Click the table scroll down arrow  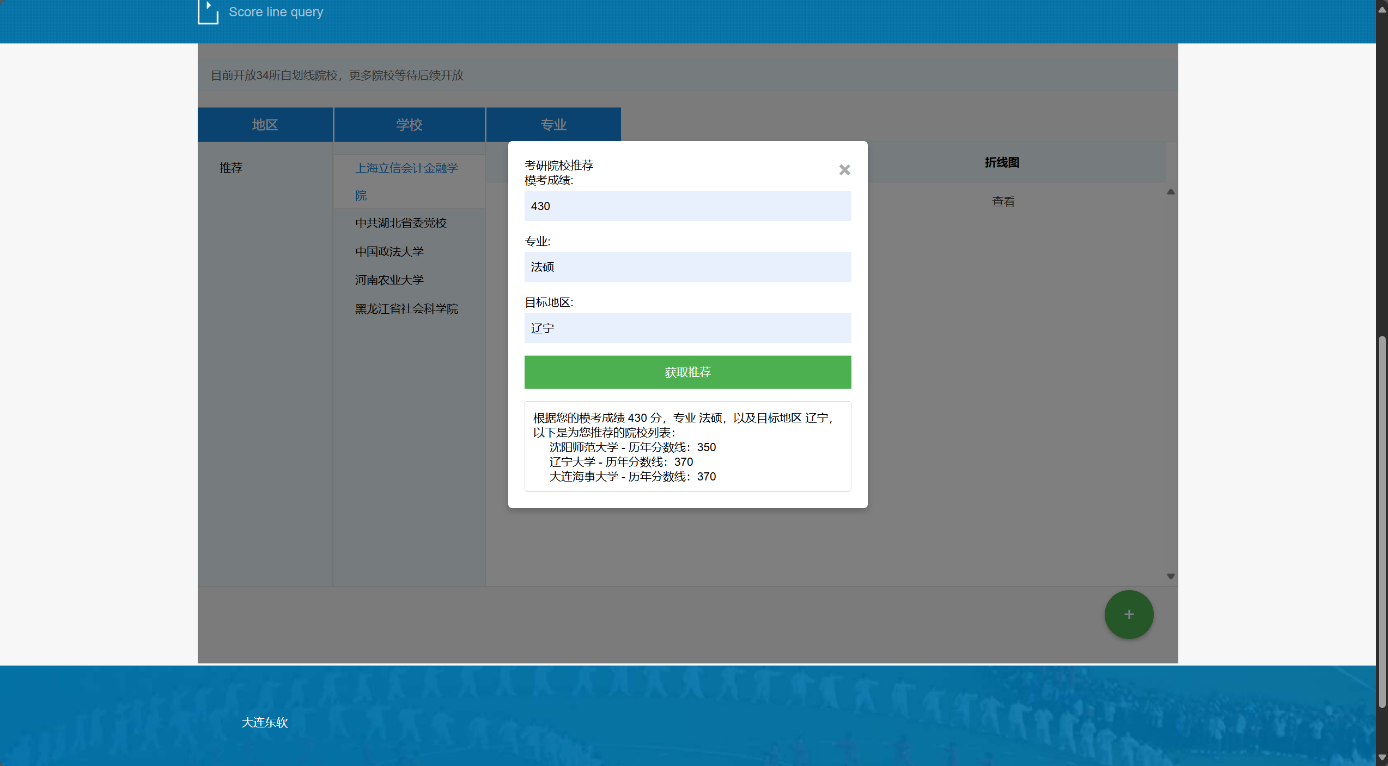tap(1170, 576)
